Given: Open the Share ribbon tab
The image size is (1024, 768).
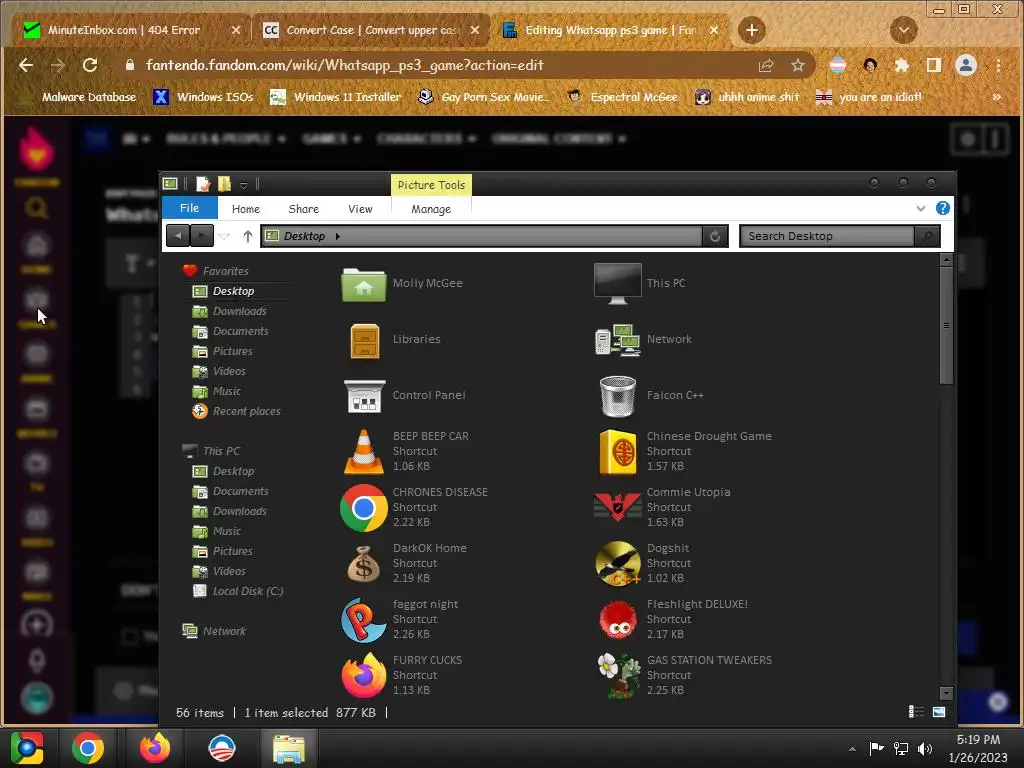Looking at the screenshot, I should 304,209.
